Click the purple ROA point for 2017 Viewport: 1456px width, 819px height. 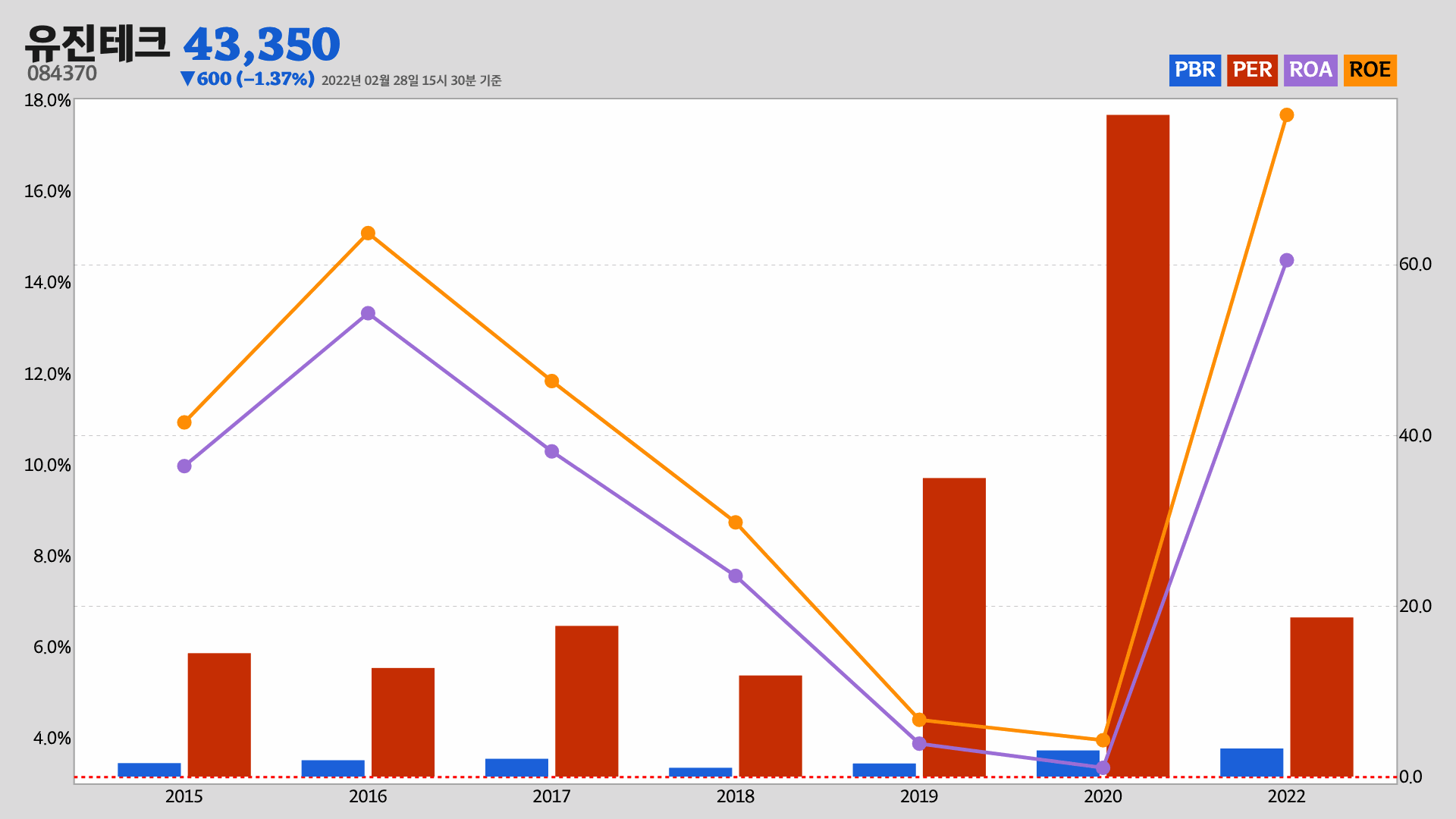click(552, 452)
